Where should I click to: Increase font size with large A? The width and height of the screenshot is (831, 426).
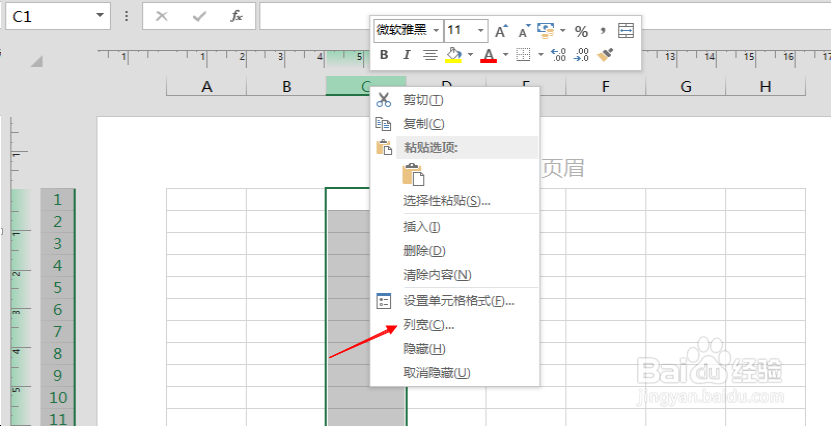(501, 31)
